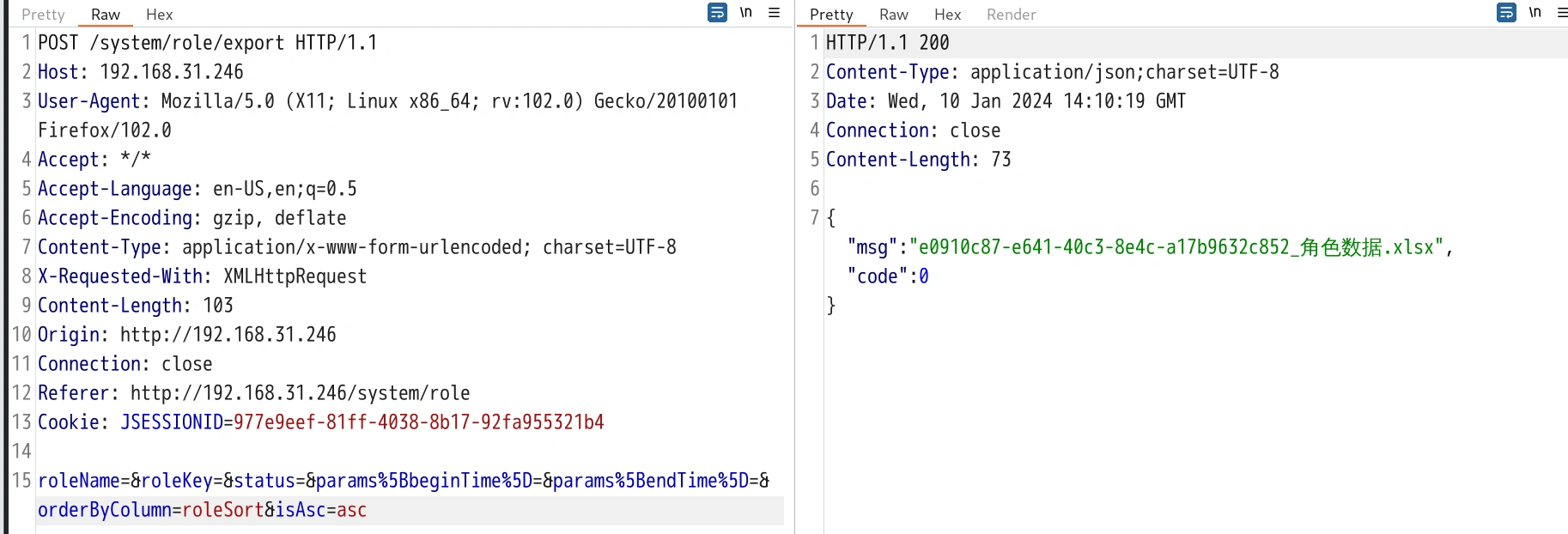
Task: Open the response editor hamburger menu
Action: pyautogui.click(x=1561, y=13)
